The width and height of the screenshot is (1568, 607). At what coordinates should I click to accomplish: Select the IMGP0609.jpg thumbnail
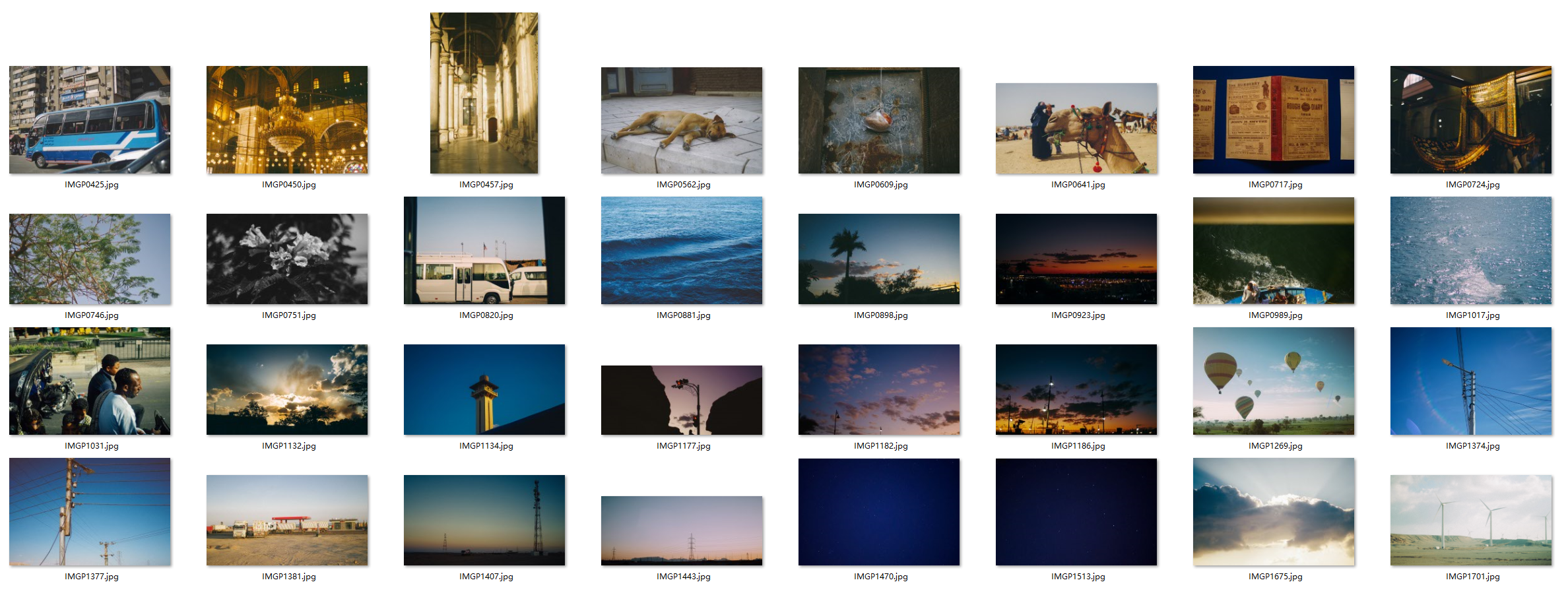879,120
